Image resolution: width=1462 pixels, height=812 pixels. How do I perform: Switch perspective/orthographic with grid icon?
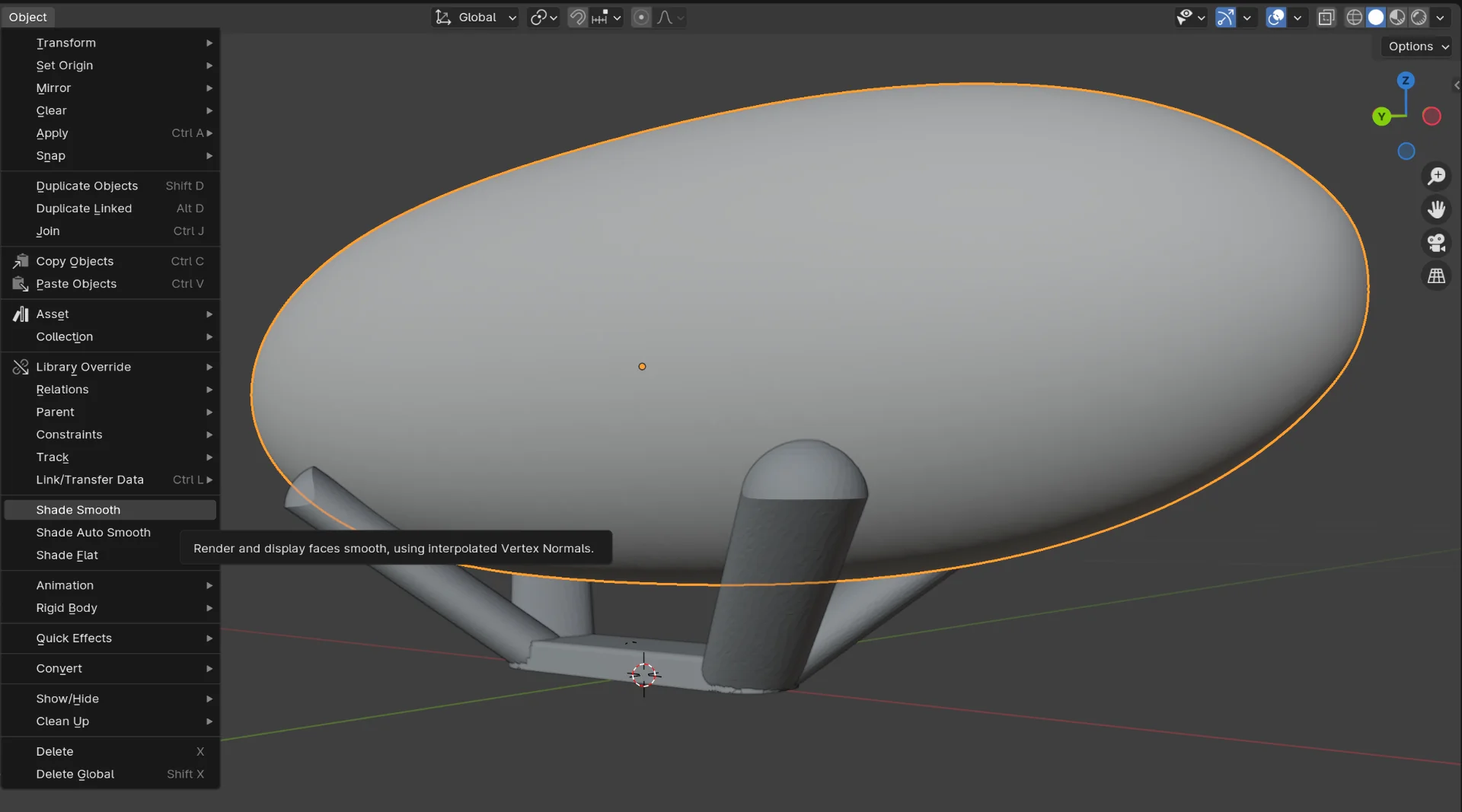pos(1436,276)
